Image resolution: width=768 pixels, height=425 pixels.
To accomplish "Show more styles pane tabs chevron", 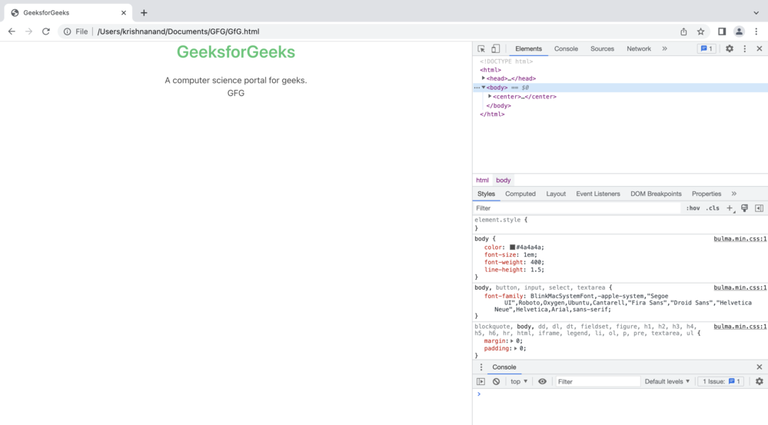I will coord(734,194).
